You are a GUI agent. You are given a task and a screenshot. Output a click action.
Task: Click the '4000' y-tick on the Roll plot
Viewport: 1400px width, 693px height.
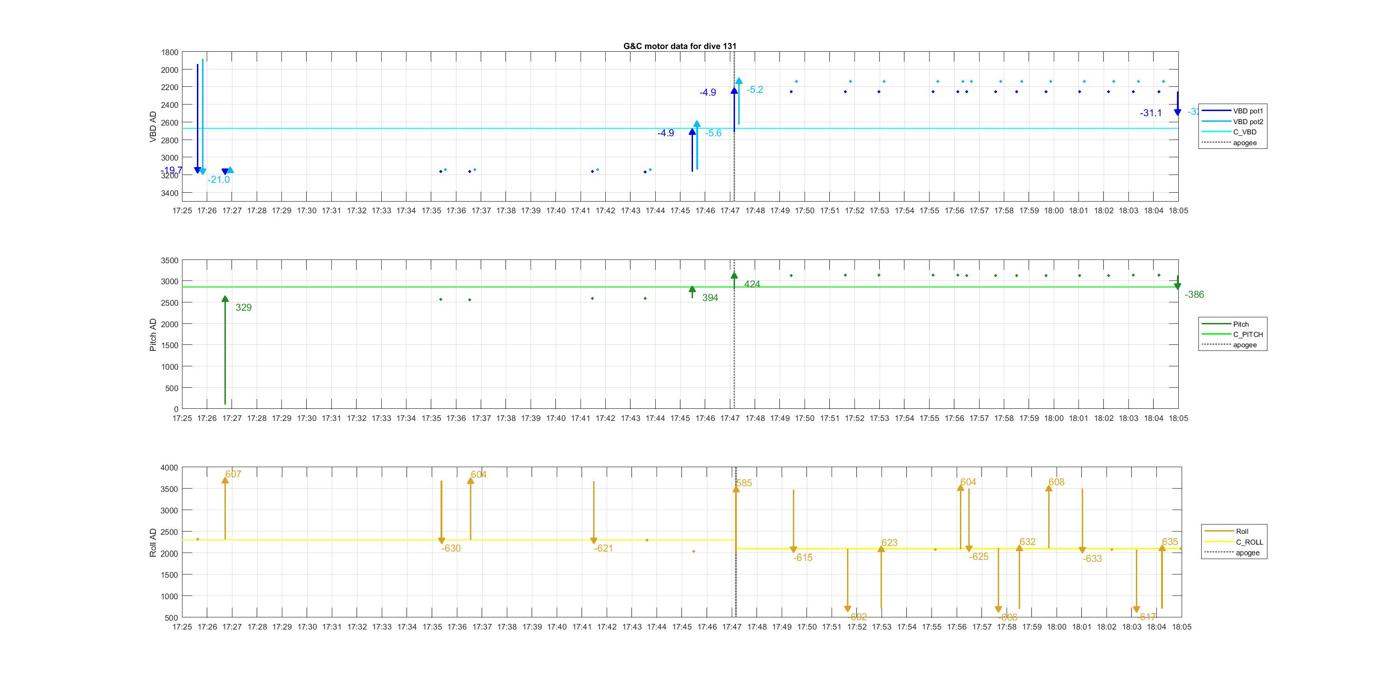coord(169,468)
